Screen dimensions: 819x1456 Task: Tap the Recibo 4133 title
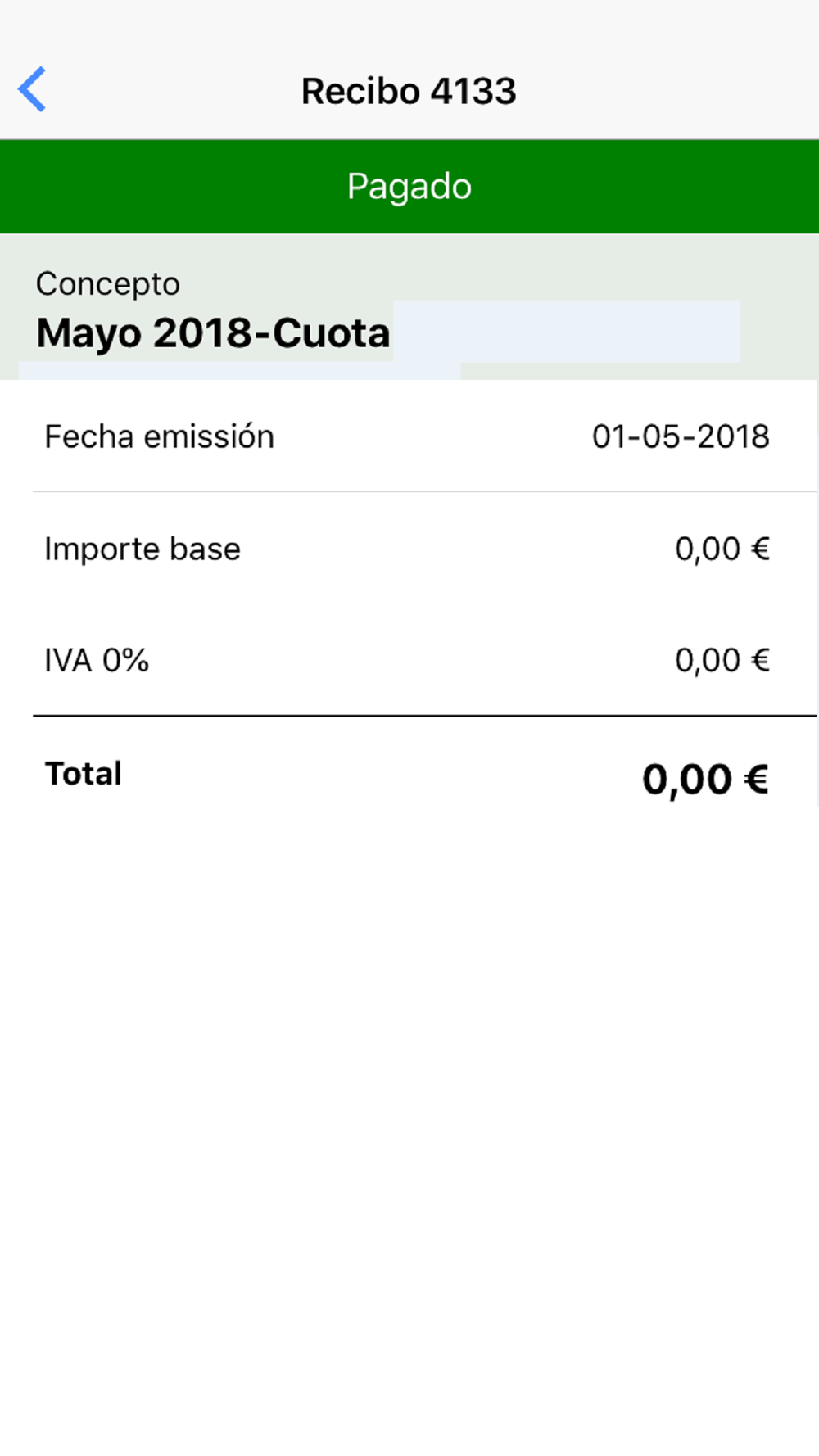[x=409, y=91]
